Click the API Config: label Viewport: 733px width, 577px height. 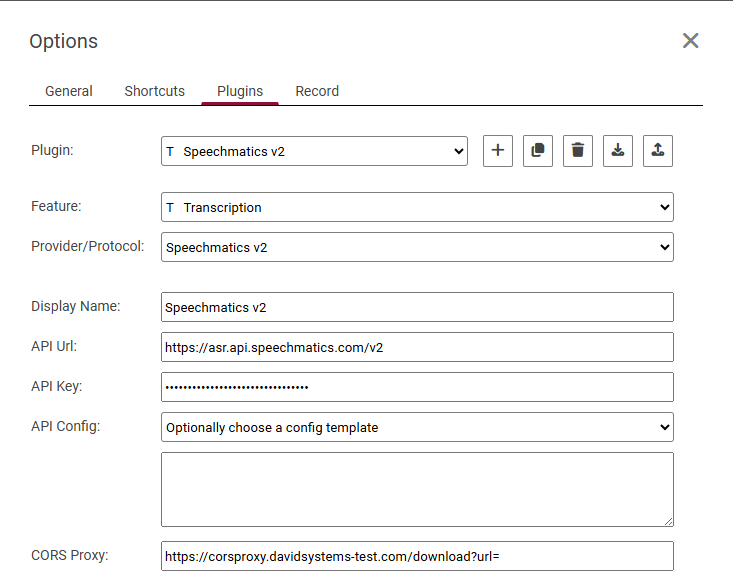pyautogui.click(x=65, y=426)
